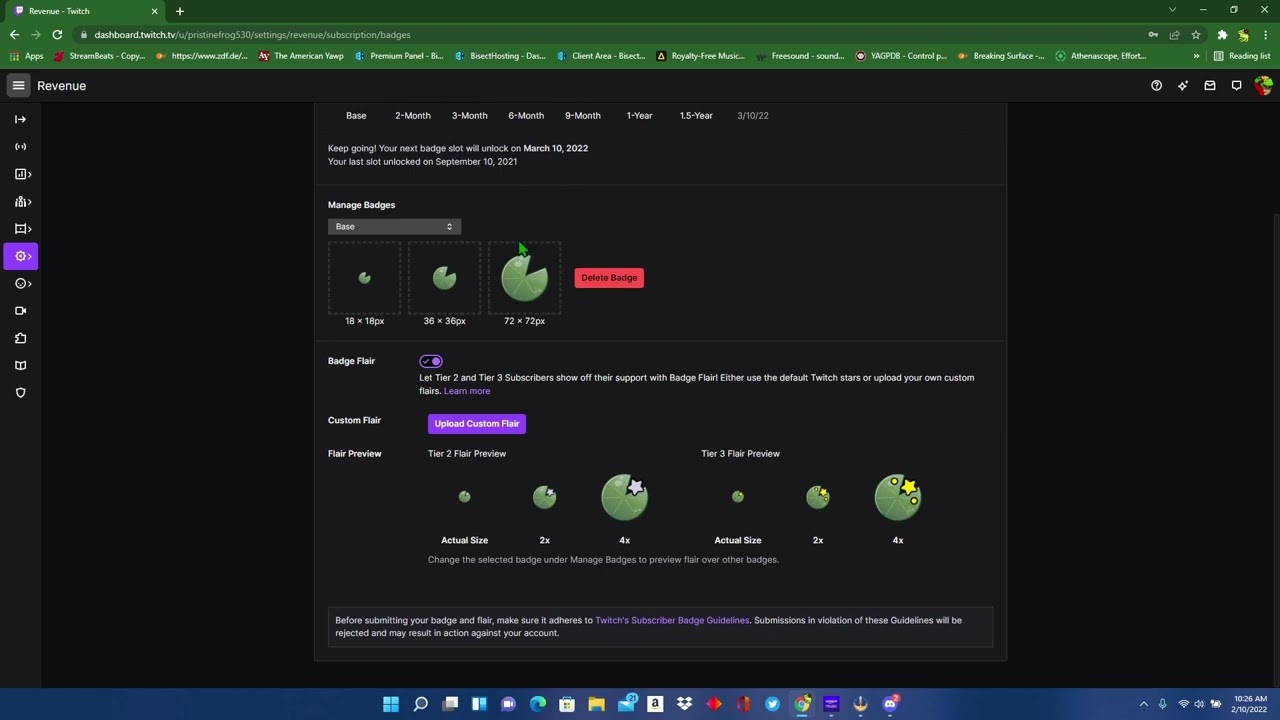Open Safety Center shield icon
This screenshot has width=1280, height=720.
[x=20, y=393]
